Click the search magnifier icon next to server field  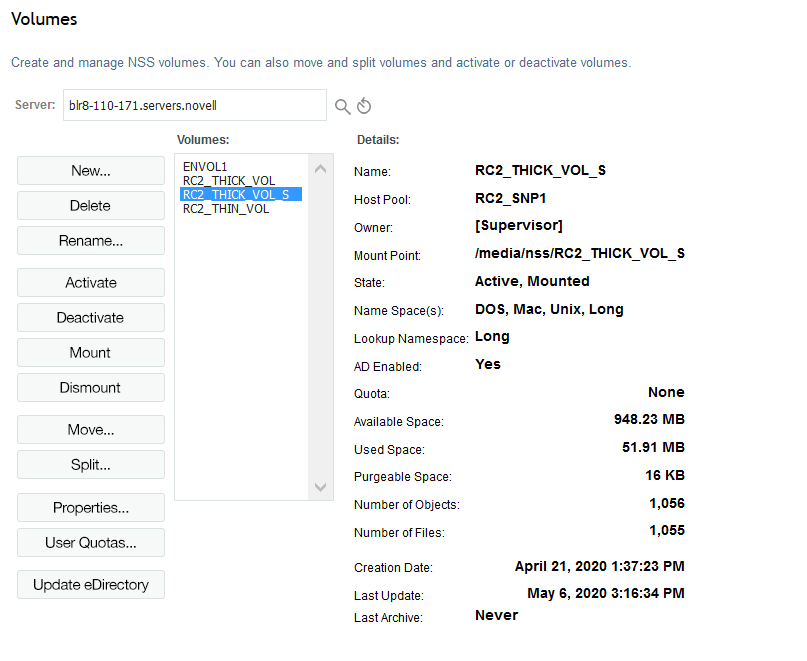[x=341, y=105]
